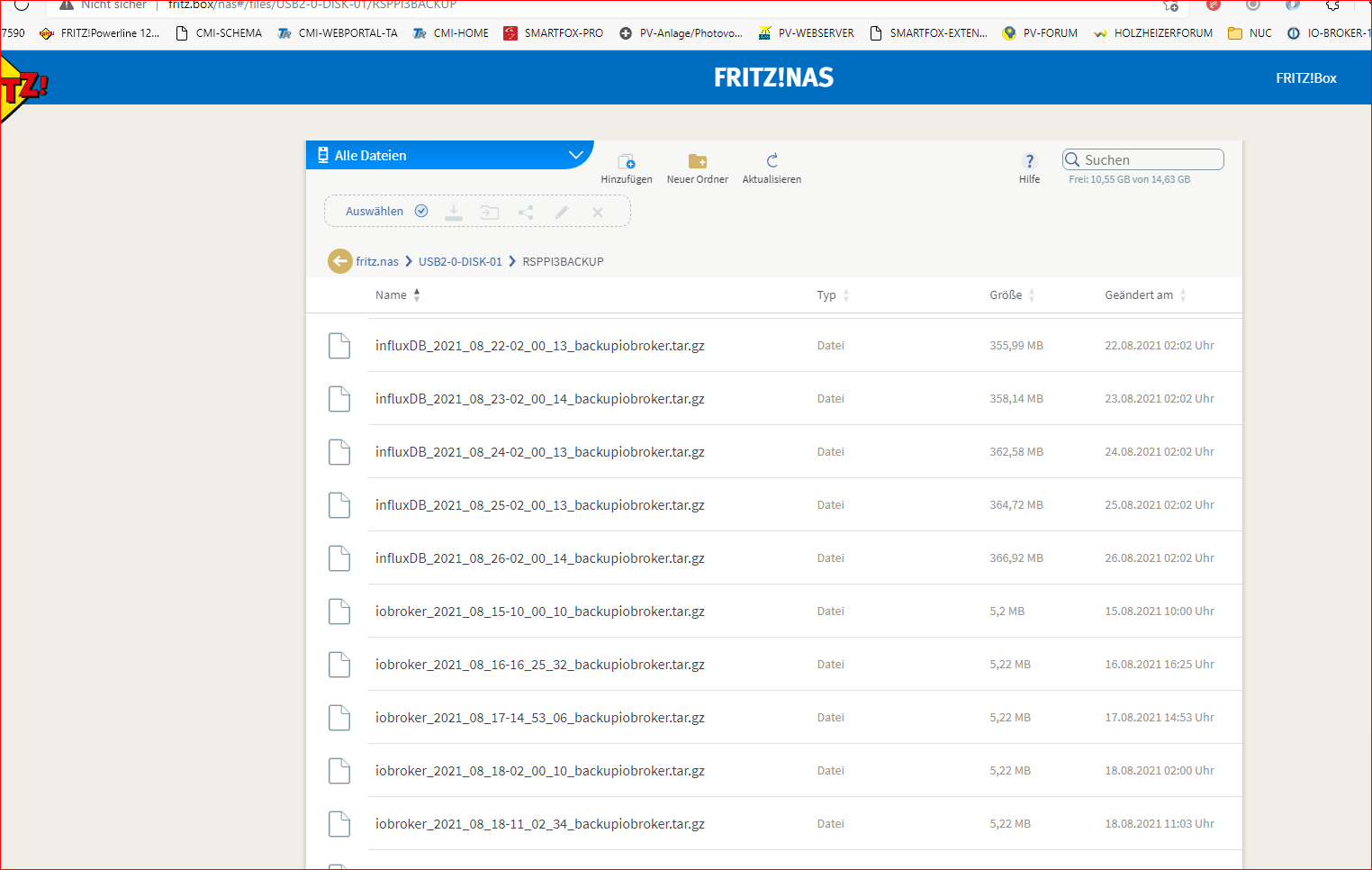The height and width of the screenshot is (870, 1372).
Task: Open the CMI-WEBPORTAL-TA bookmark
Action: click(x=338, y=33)
